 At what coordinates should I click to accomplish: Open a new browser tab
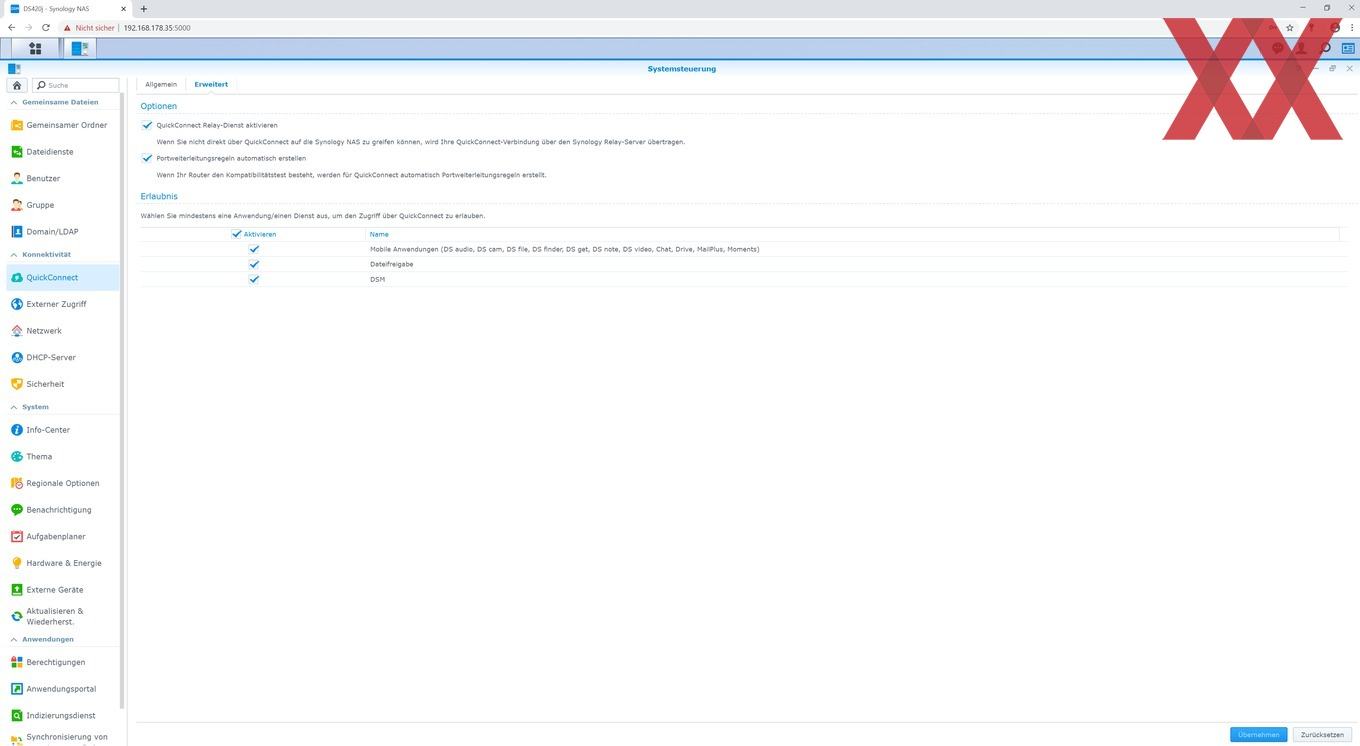coord(143,9)
